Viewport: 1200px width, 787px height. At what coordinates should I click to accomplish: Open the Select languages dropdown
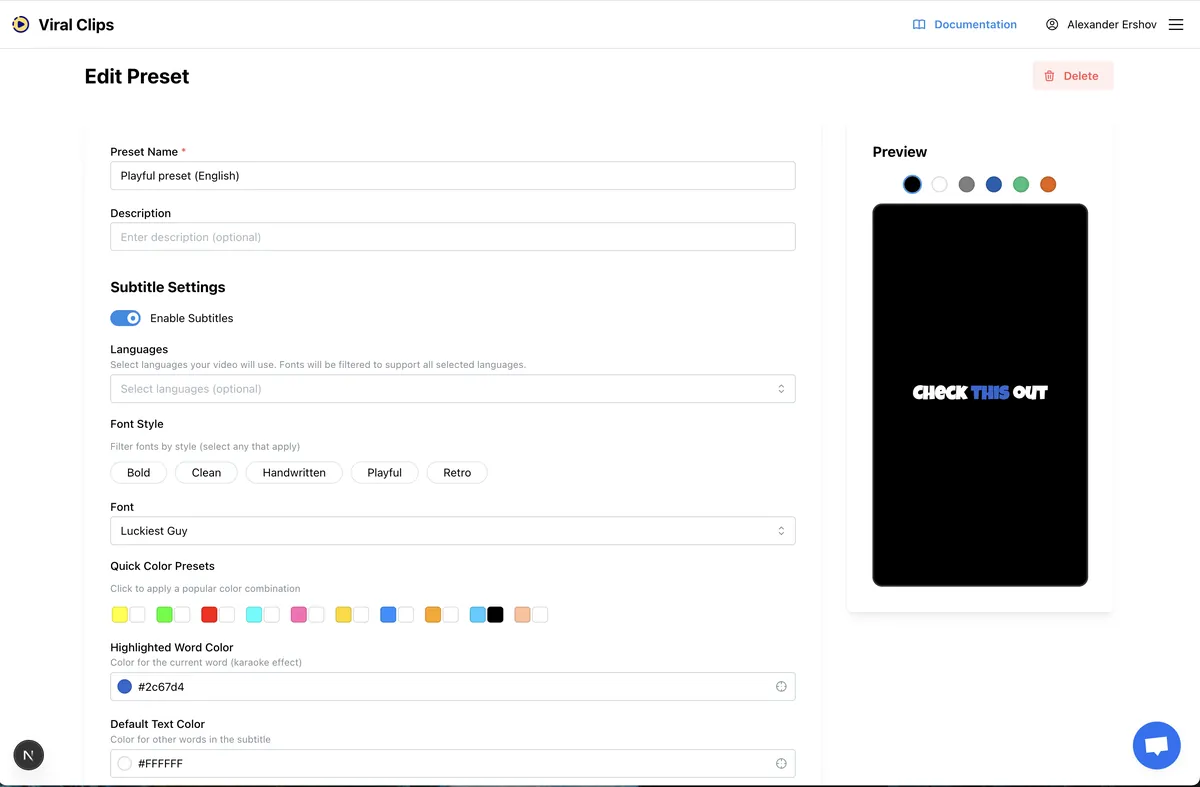452,388
